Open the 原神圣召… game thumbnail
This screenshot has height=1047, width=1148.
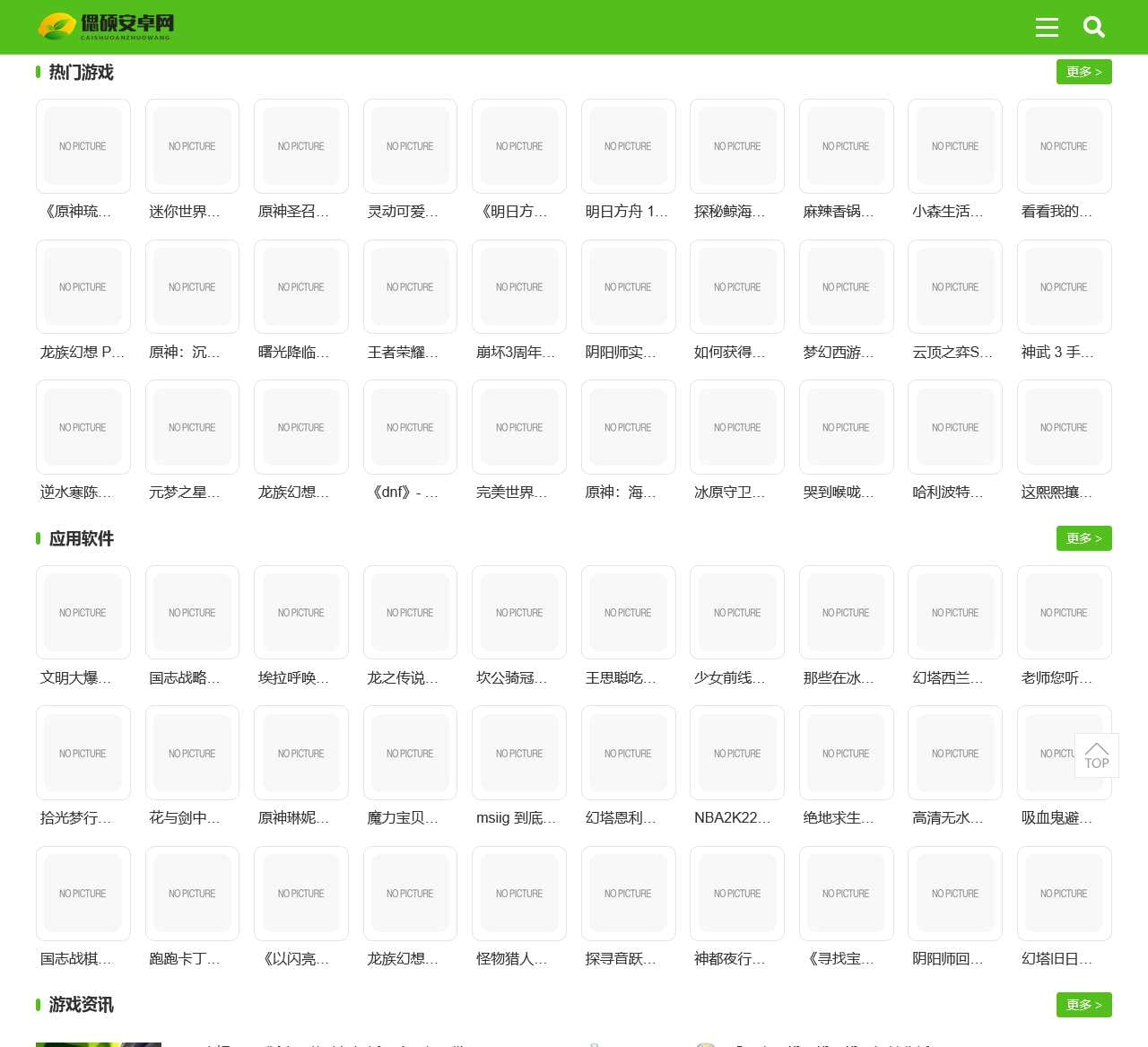click(301, 146)
